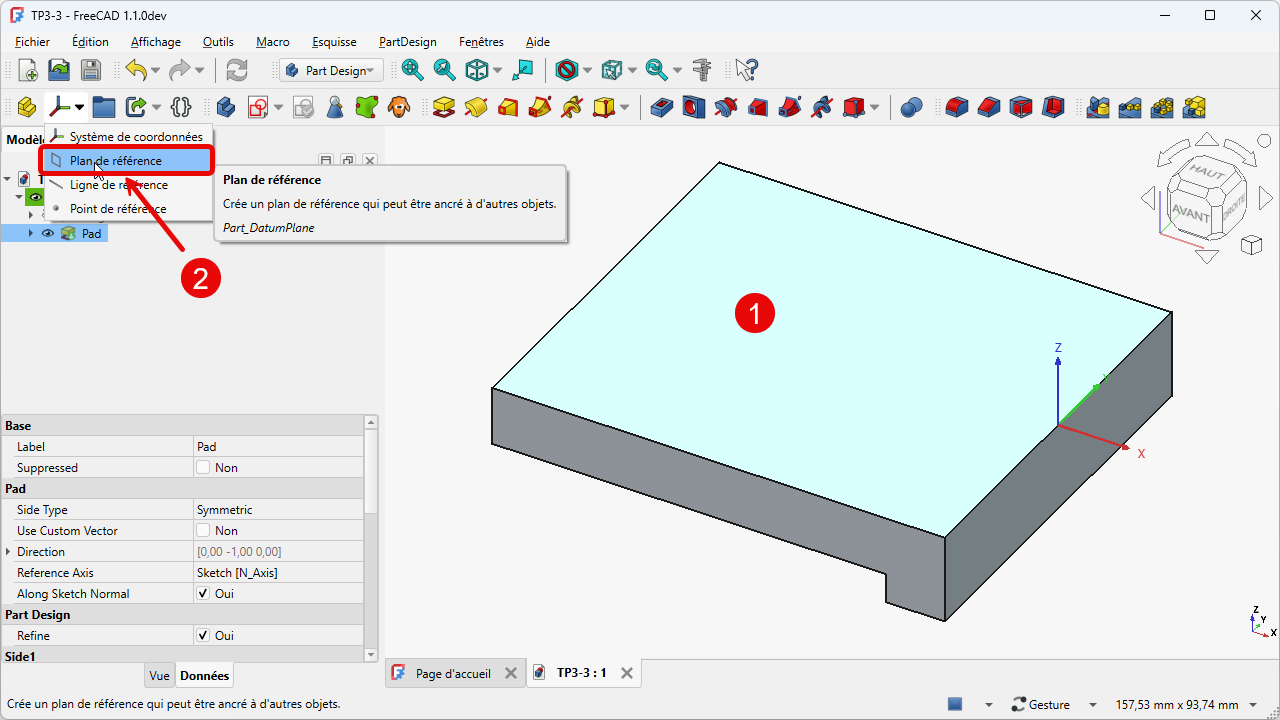Open the measure caliper tool
Image resolution: width=1280 pixels, height=720 pixels.
point(703,70)
